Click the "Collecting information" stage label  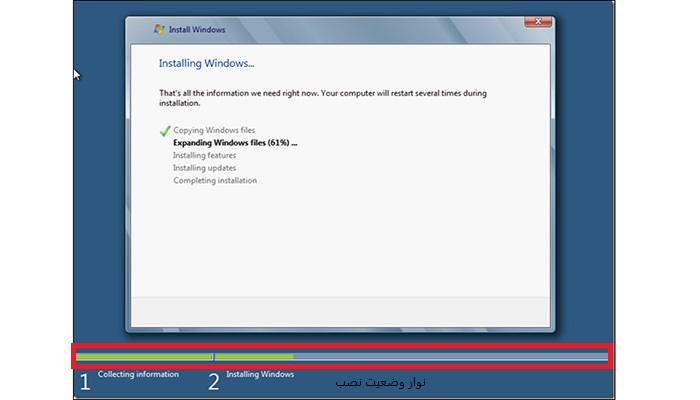click(138, 375)
